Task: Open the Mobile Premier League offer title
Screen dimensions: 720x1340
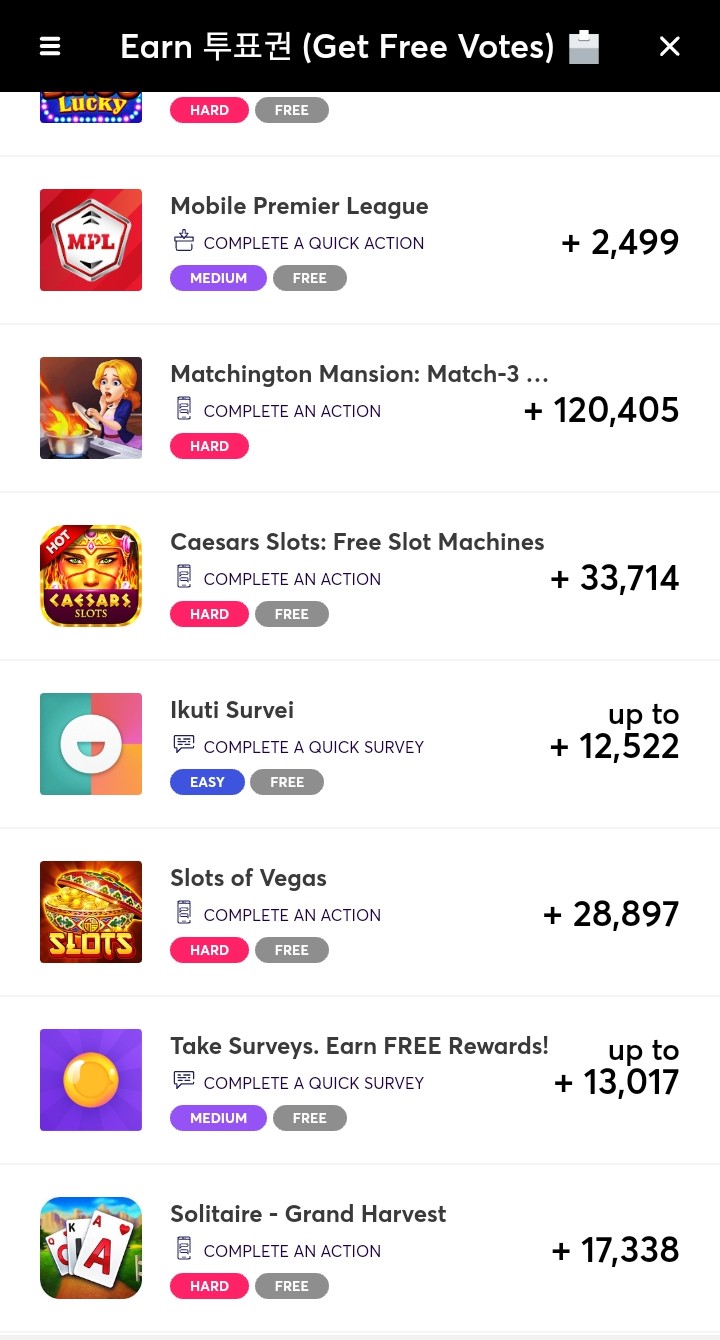Action: (x=299, y=206)
